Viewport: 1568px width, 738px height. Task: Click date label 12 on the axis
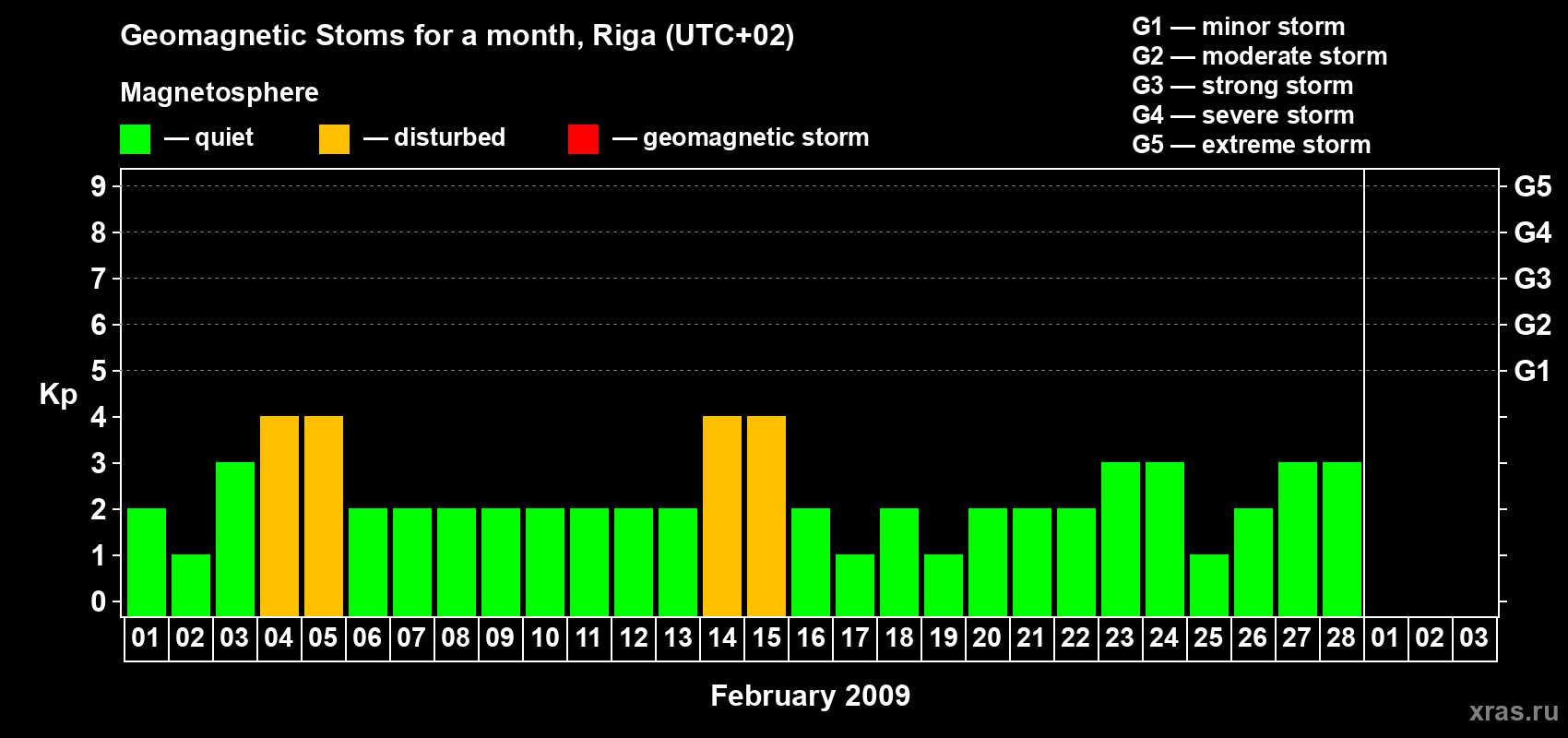pyautogui.click(x=634, y=637)
